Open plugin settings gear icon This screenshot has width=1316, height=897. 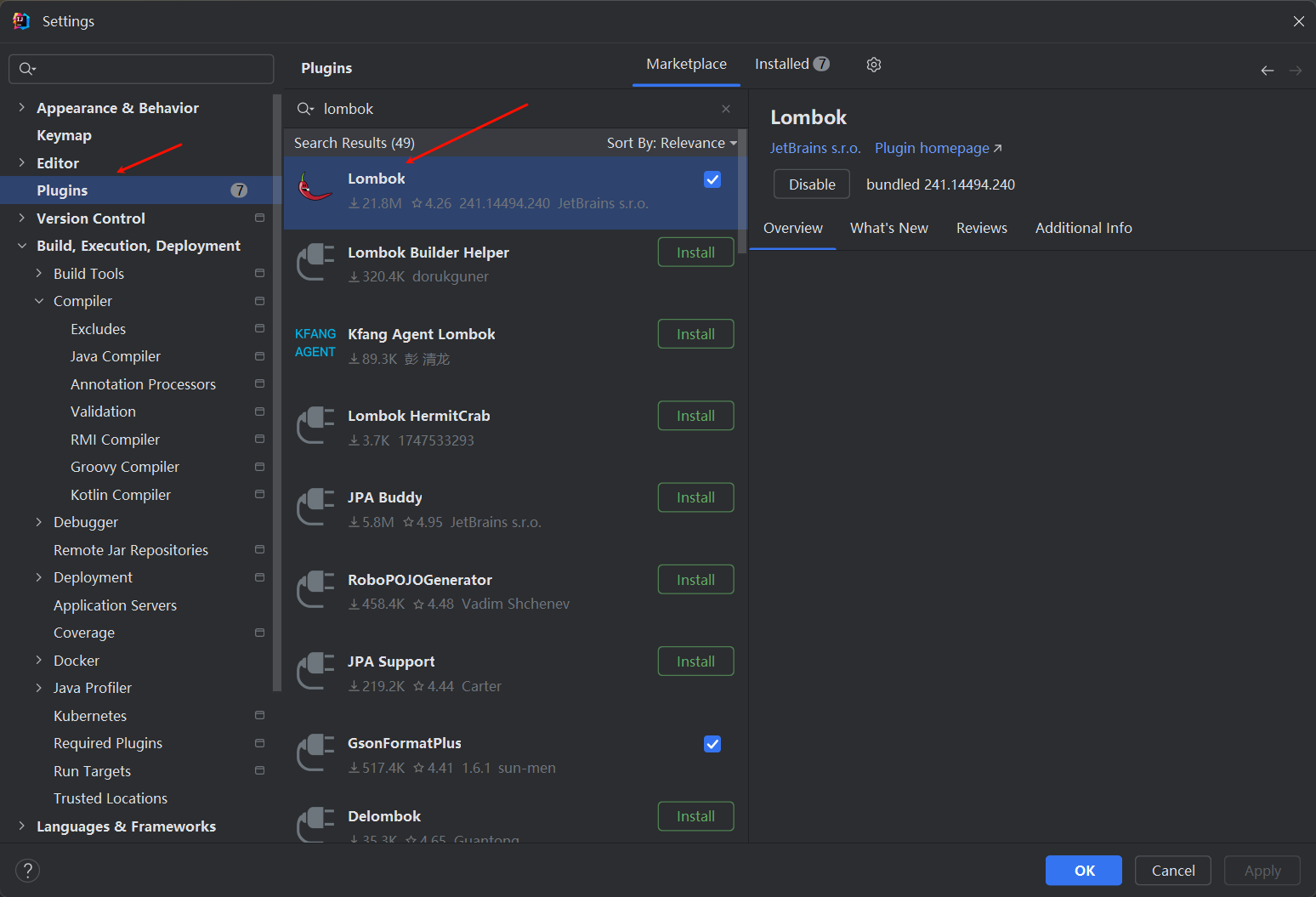(873, 65)
